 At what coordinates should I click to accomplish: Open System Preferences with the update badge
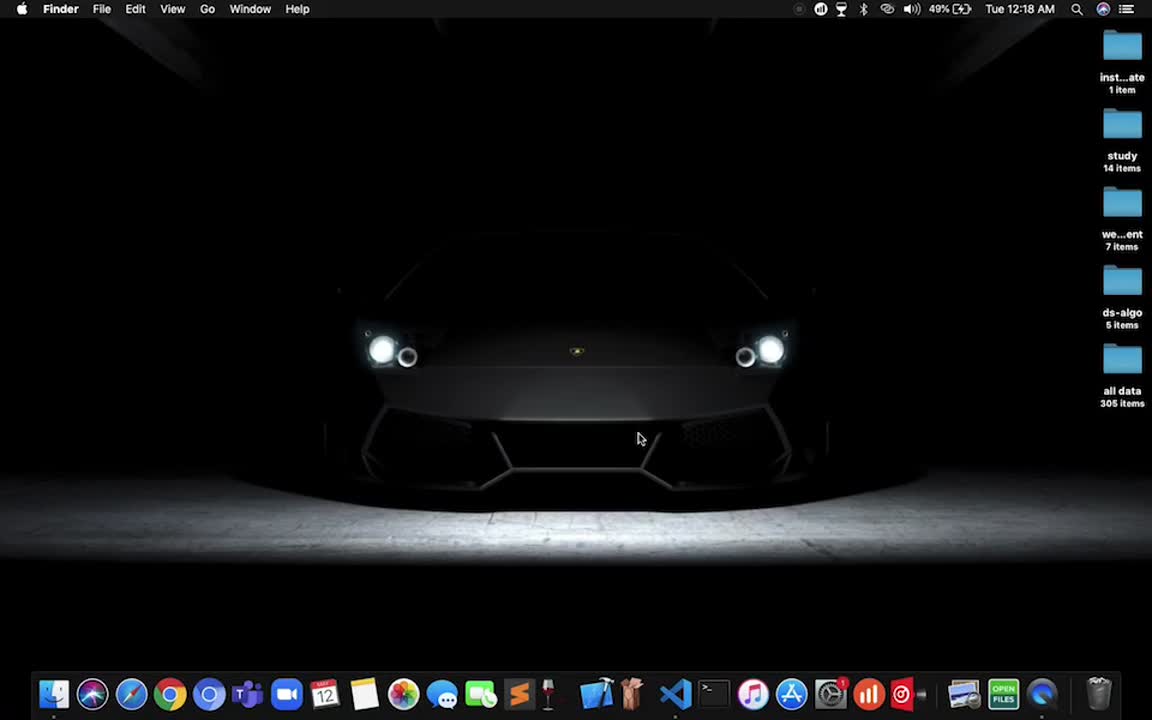coord(830,694)
